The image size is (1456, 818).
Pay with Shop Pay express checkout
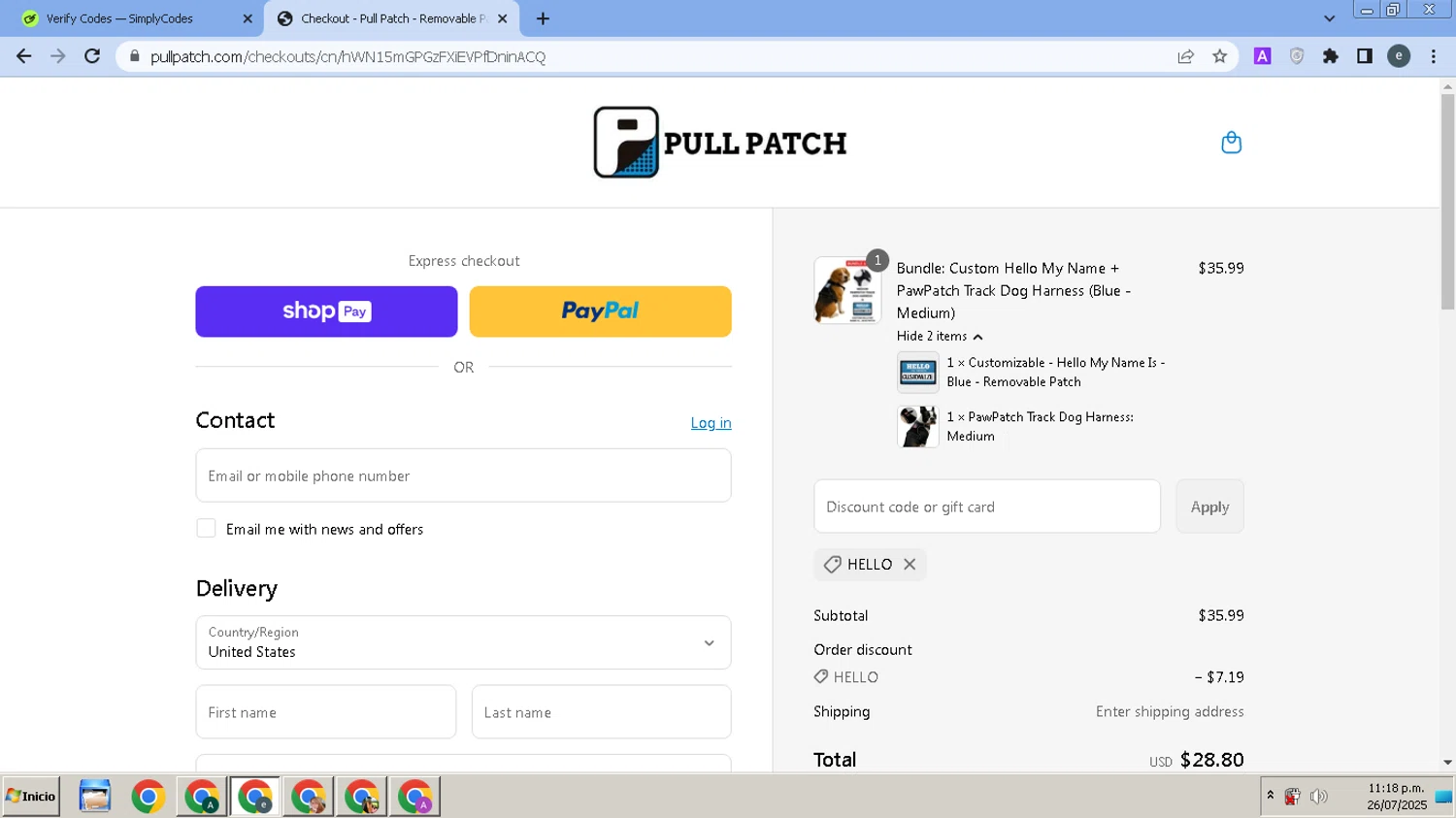pyautogui.click(x=326, y=311)
